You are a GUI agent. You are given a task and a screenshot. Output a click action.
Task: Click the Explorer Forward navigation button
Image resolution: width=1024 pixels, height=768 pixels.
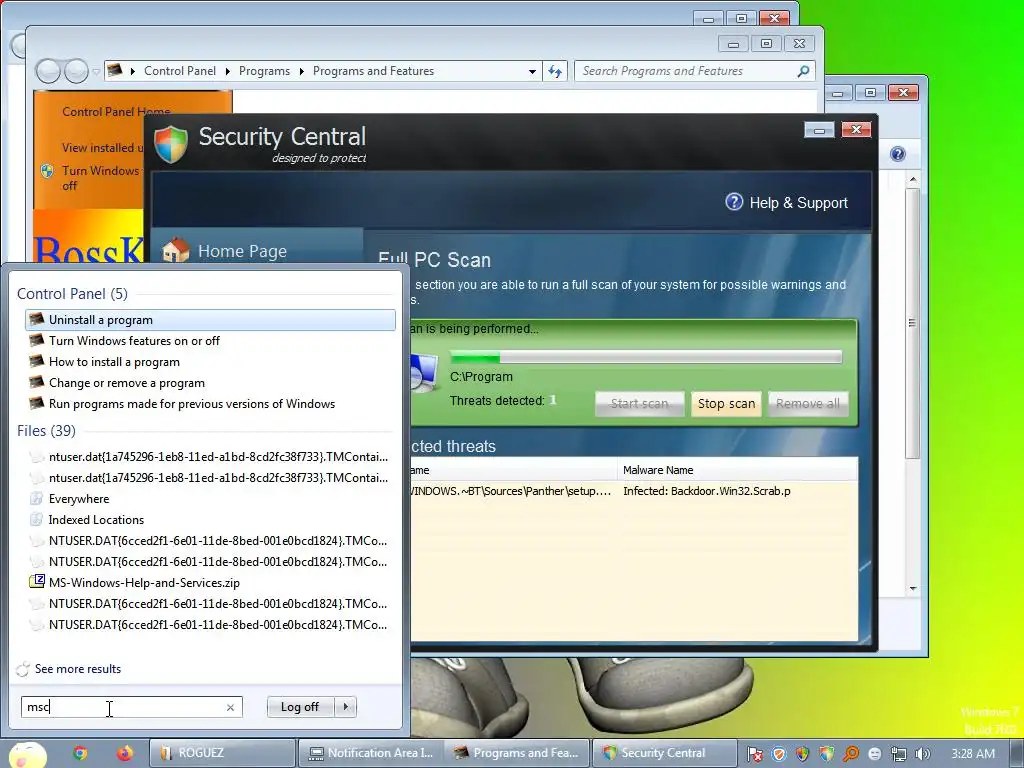(x=76, y=71)
